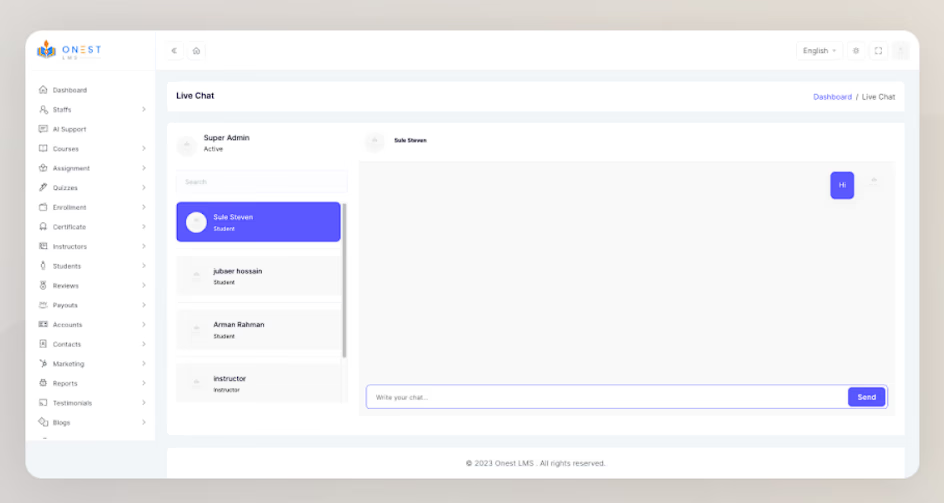
Task: Open the English language dropdown
Action: pos(819,51)
